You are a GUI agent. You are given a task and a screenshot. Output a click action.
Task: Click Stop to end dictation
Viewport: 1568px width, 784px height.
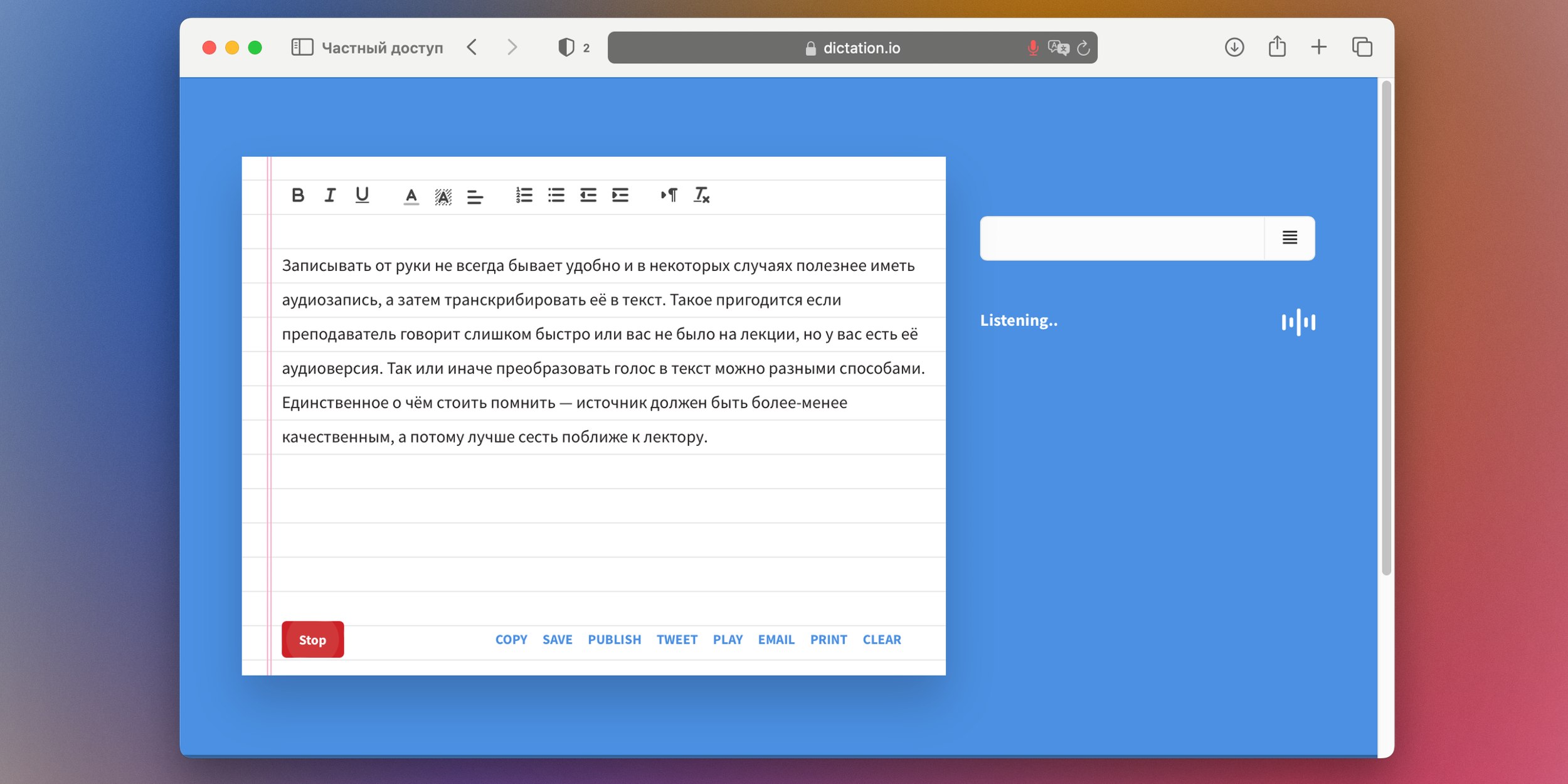(312, 639)
